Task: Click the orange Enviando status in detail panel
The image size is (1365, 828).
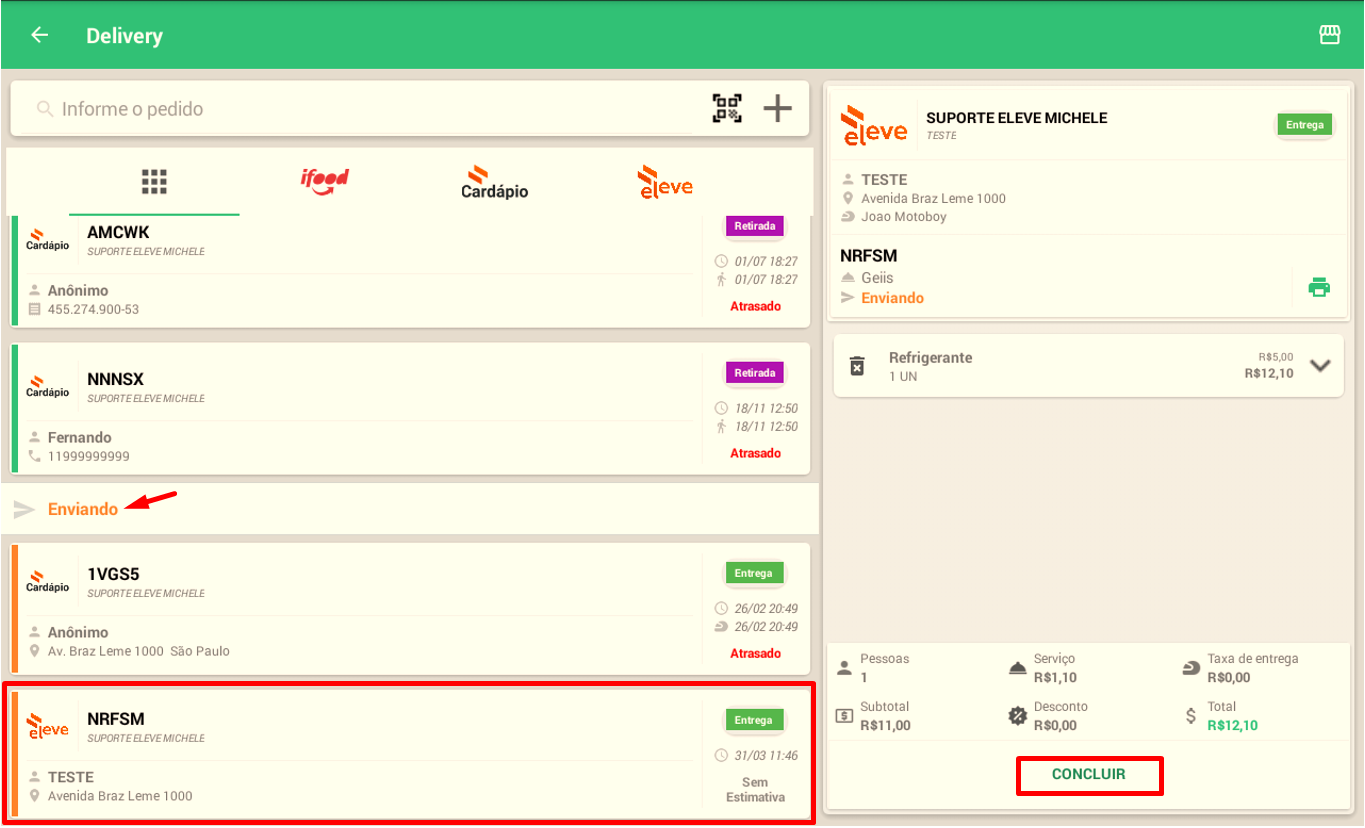Action: (893, 298)
